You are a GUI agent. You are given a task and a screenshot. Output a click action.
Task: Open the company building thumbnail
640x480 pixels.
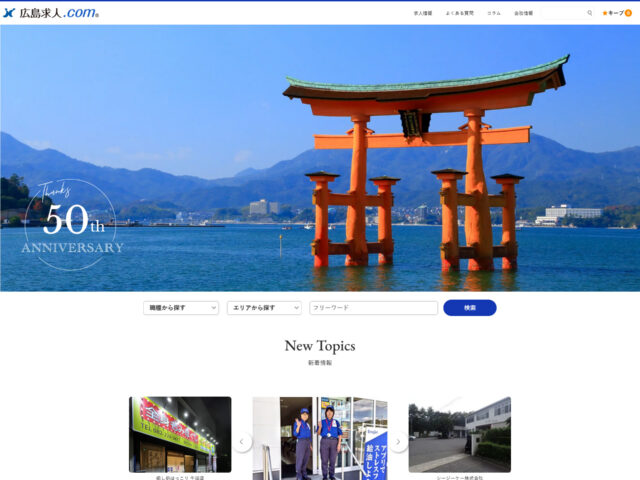click(459, 434)
